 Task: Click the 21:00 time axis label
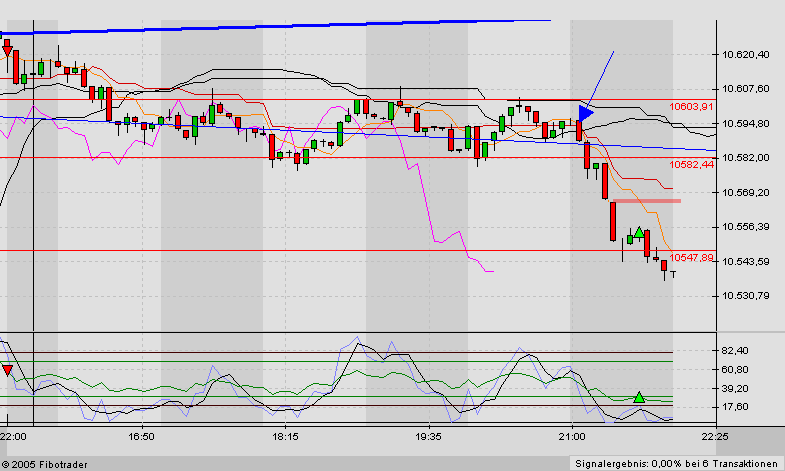pos(572,437)
